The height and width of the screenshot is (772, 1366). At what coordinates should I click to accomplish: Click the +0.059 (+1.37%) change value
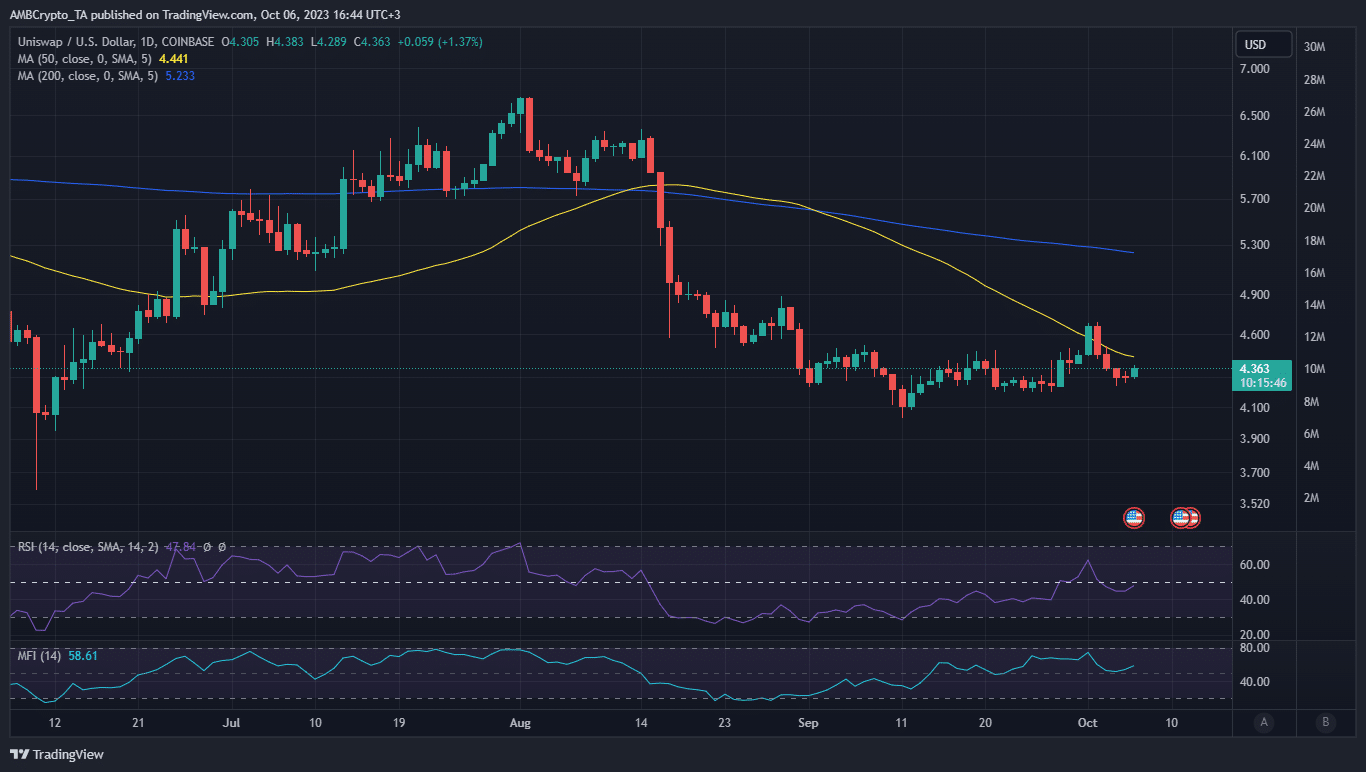point(441,42)
